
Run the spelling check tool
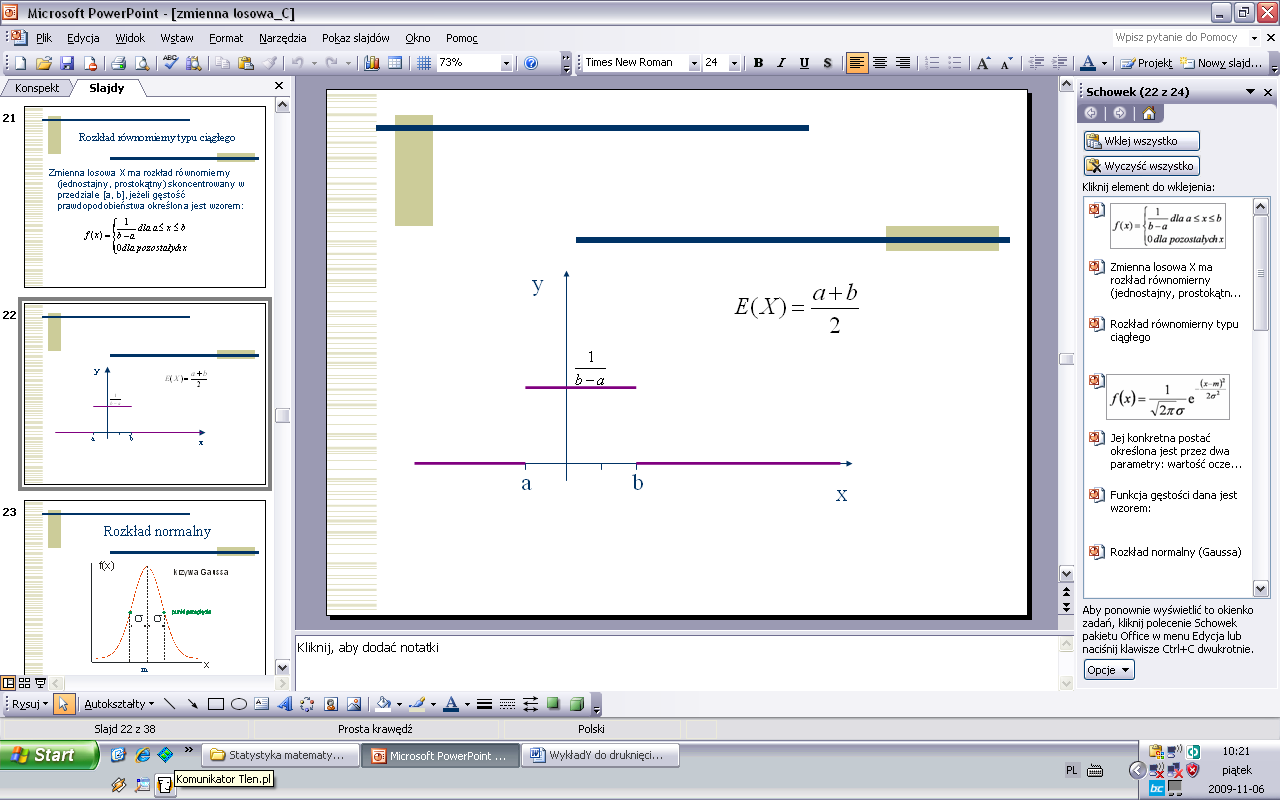click(170, 63)
